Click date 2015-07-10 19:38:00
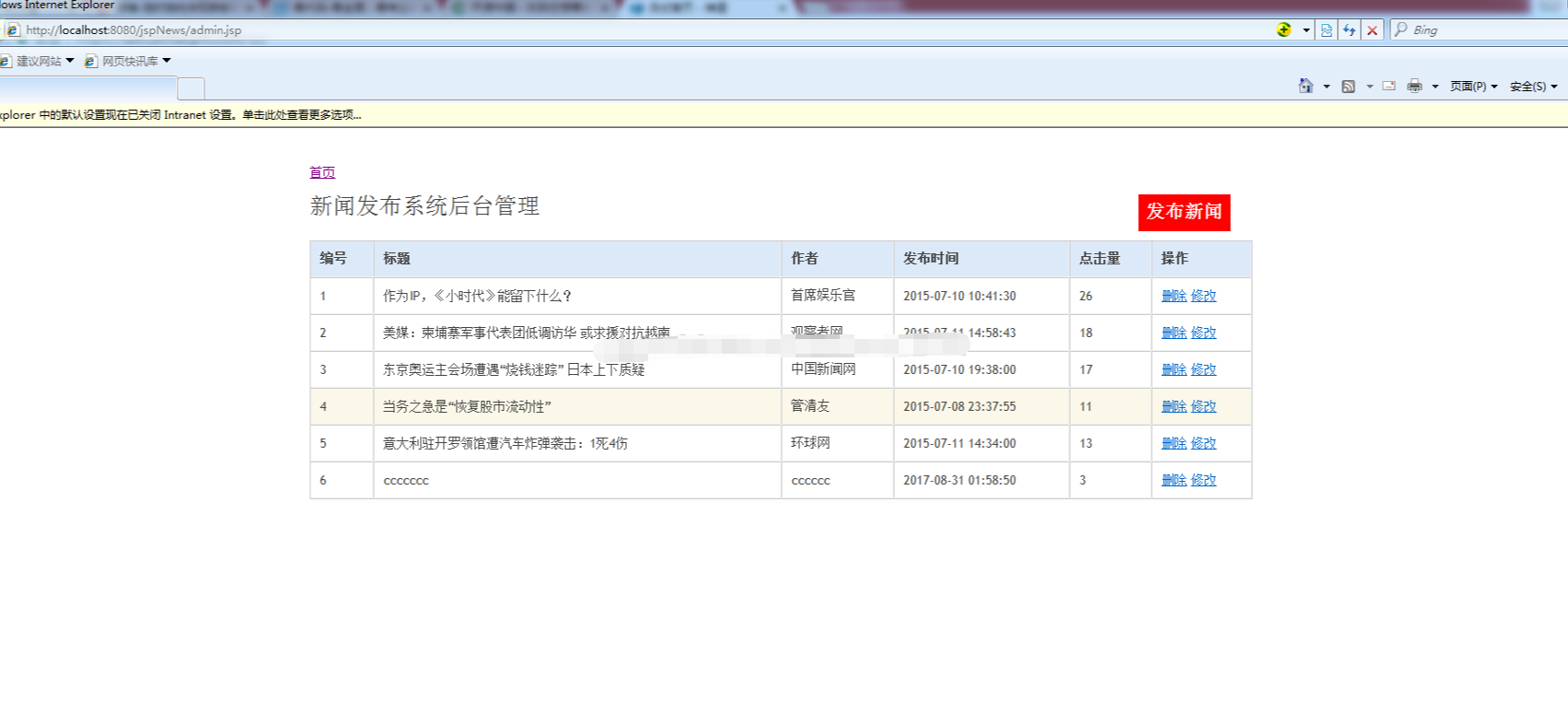The image size is (1568, 713). [x=959, y=369]
